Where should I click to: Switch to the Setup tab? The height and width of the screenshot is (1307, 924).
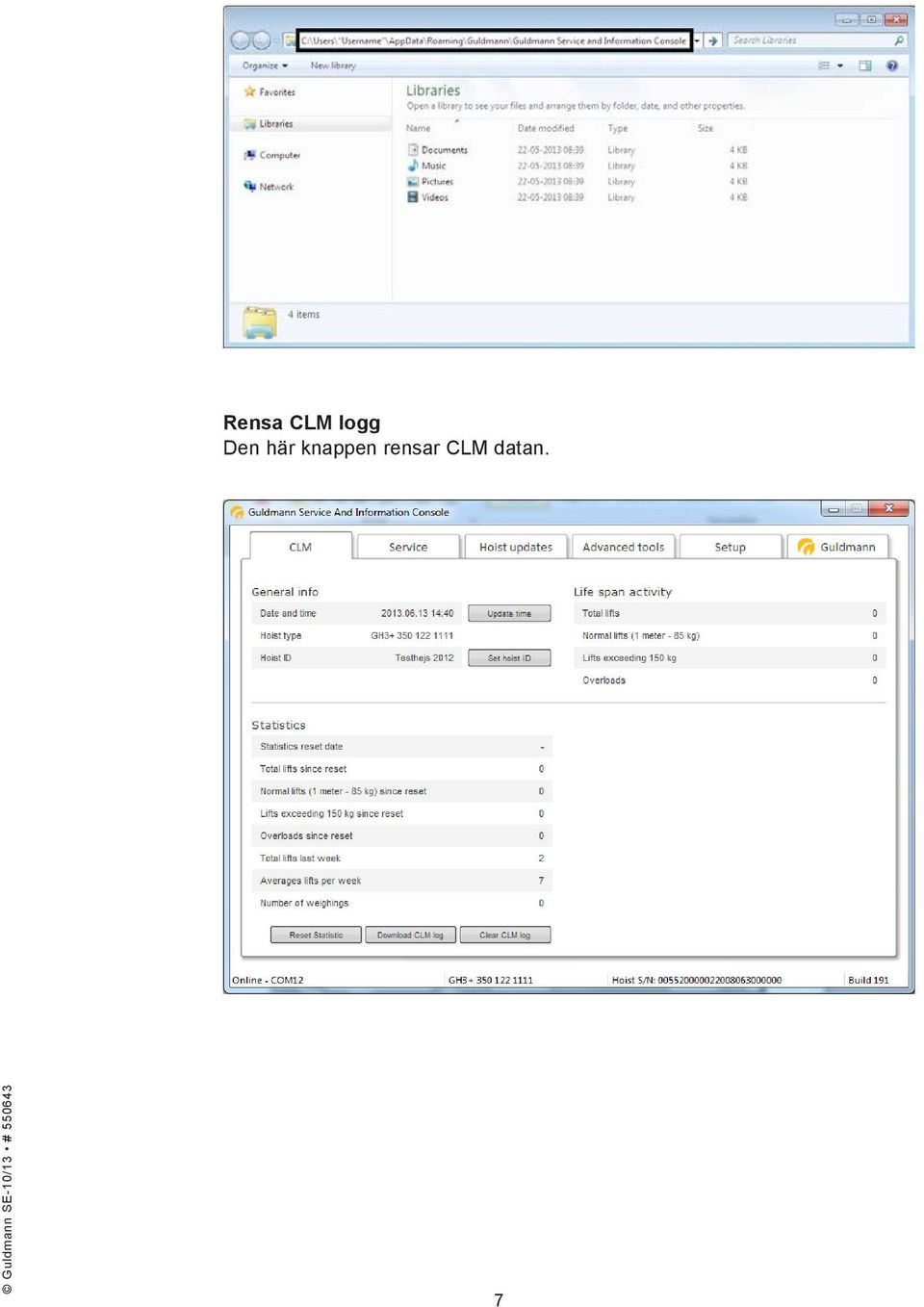[731, 547]
